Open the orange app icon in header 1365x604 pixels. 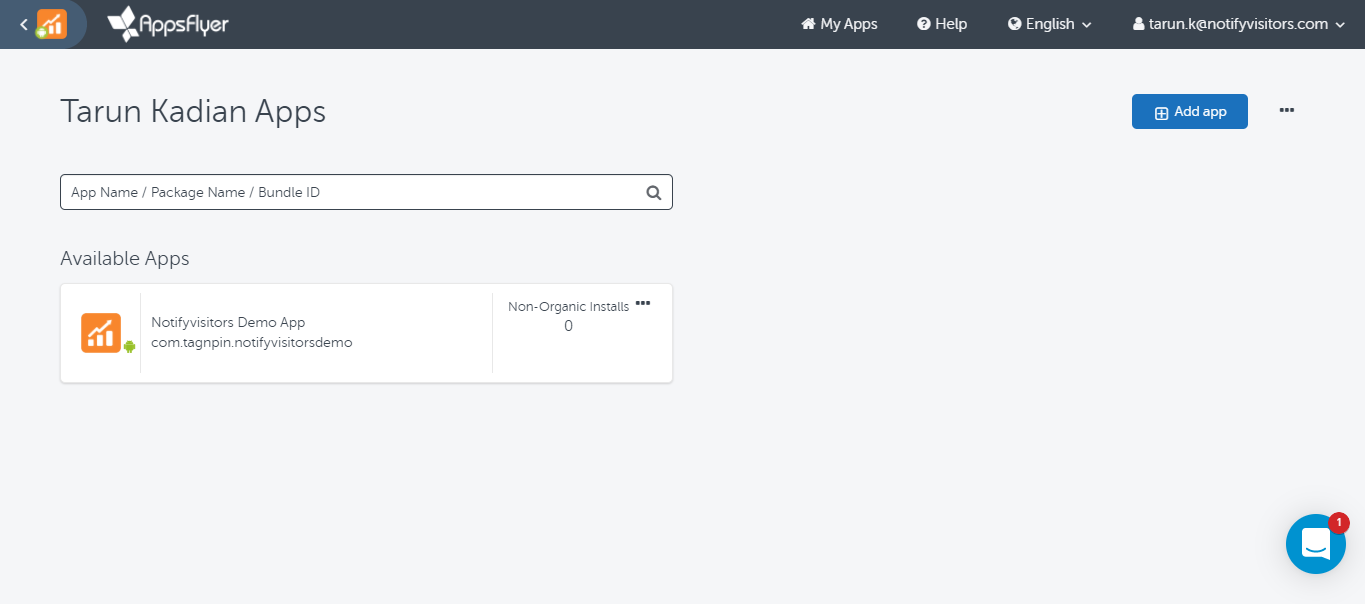coord(51,24)
